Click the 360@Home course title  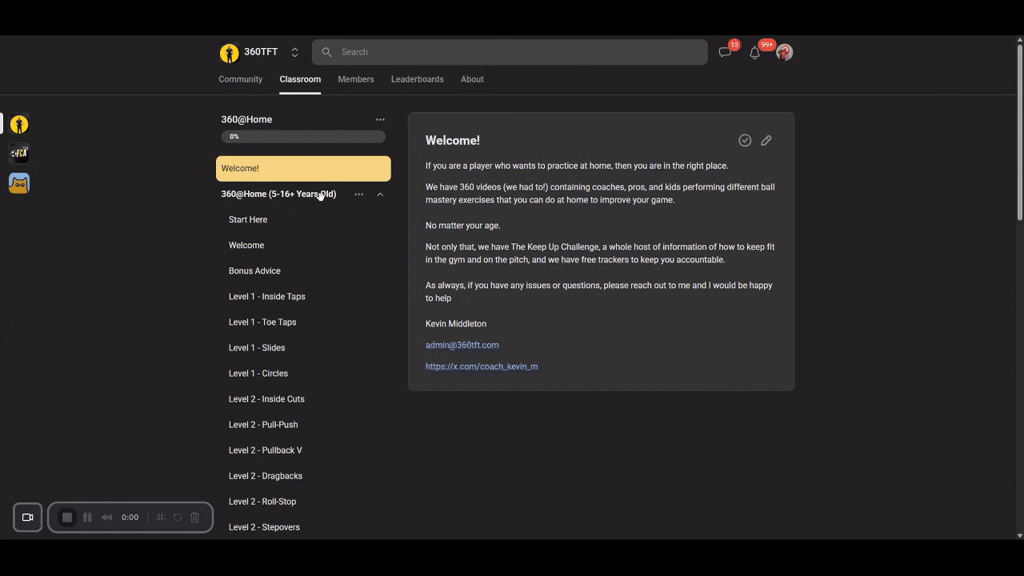pos(246,120)
